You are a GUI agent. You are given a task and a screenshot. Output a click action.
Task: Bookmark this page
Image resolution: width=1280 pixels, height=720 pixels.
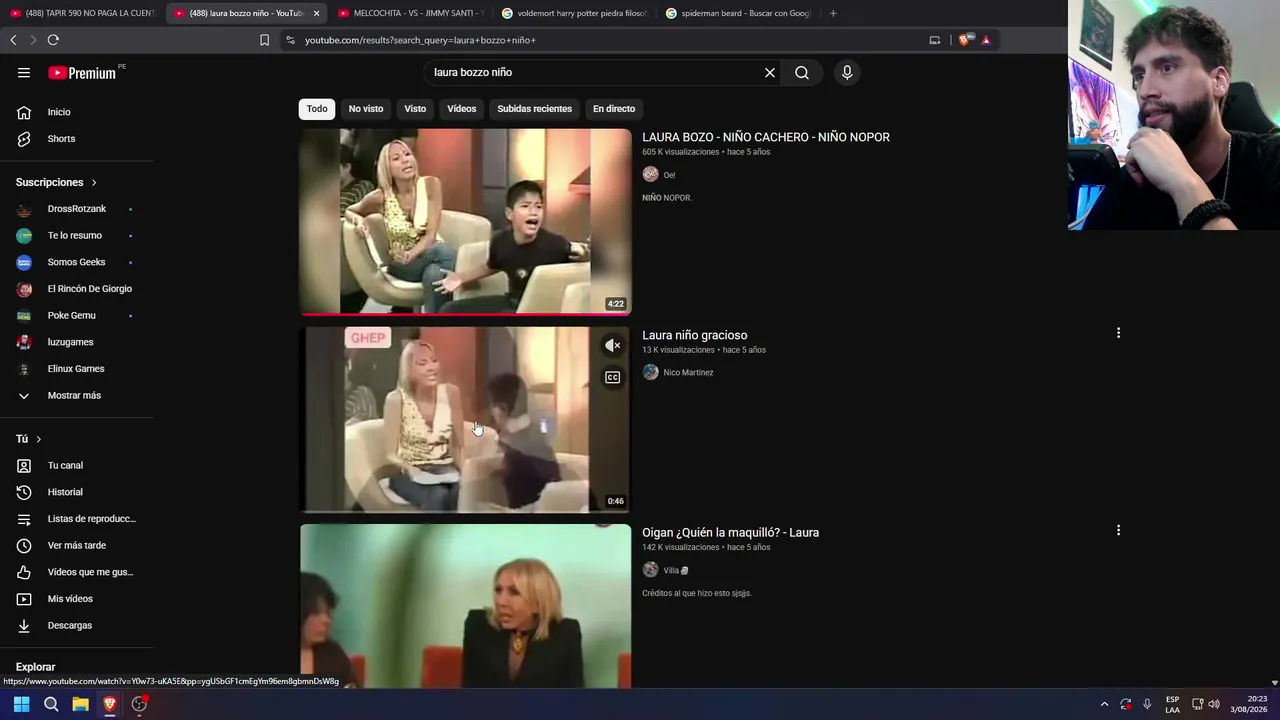[x=264, y=40]
